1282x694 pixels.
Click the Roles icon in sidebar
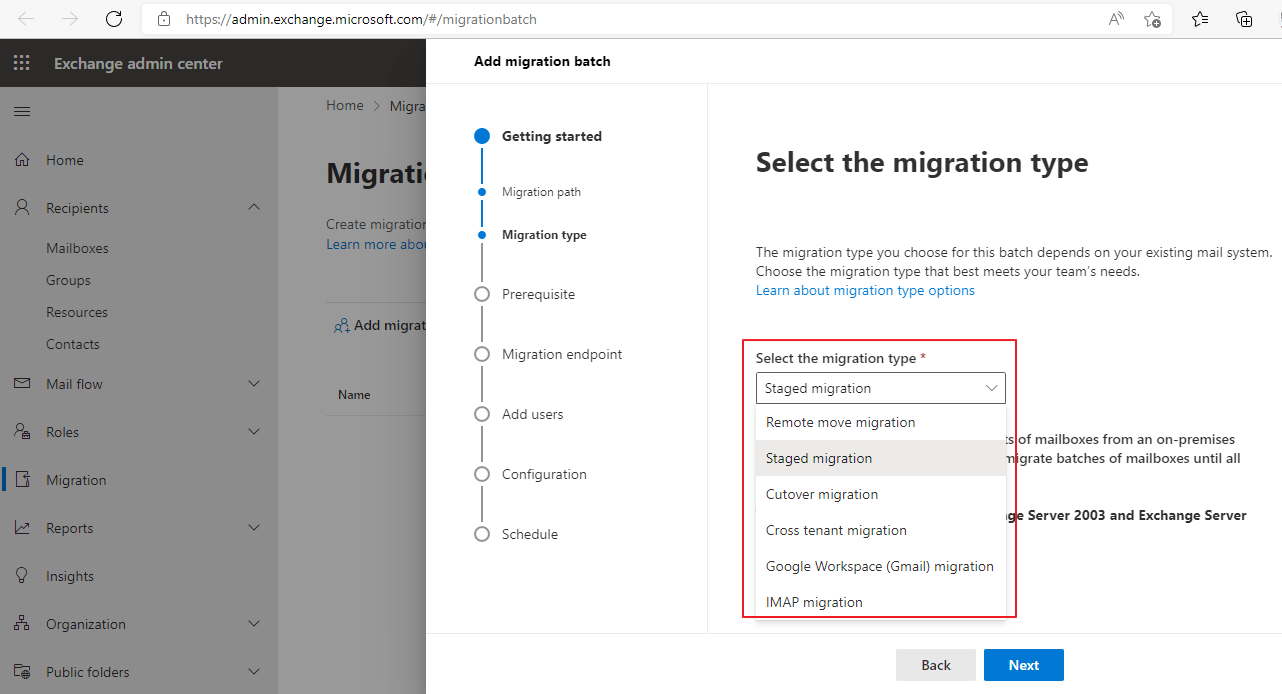click(22, 432)
